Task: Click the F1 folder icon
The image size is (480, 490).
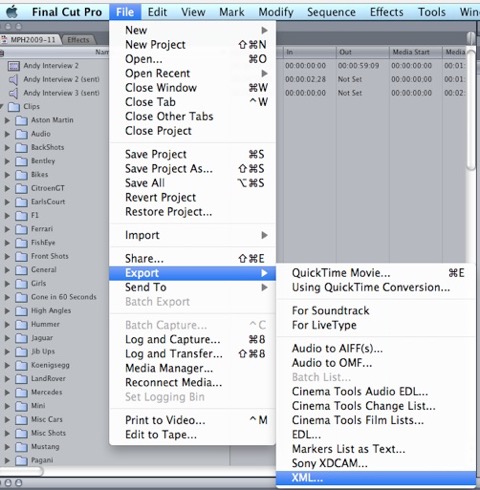Action: [x=21, y=216]
